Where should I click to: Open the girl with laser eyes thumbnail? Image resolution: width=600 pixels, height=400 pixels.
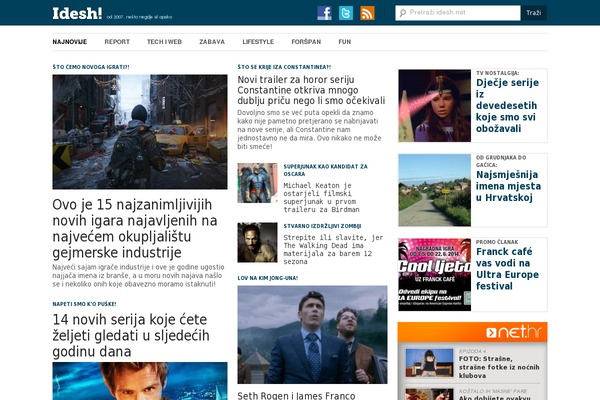tap(434, 106)
